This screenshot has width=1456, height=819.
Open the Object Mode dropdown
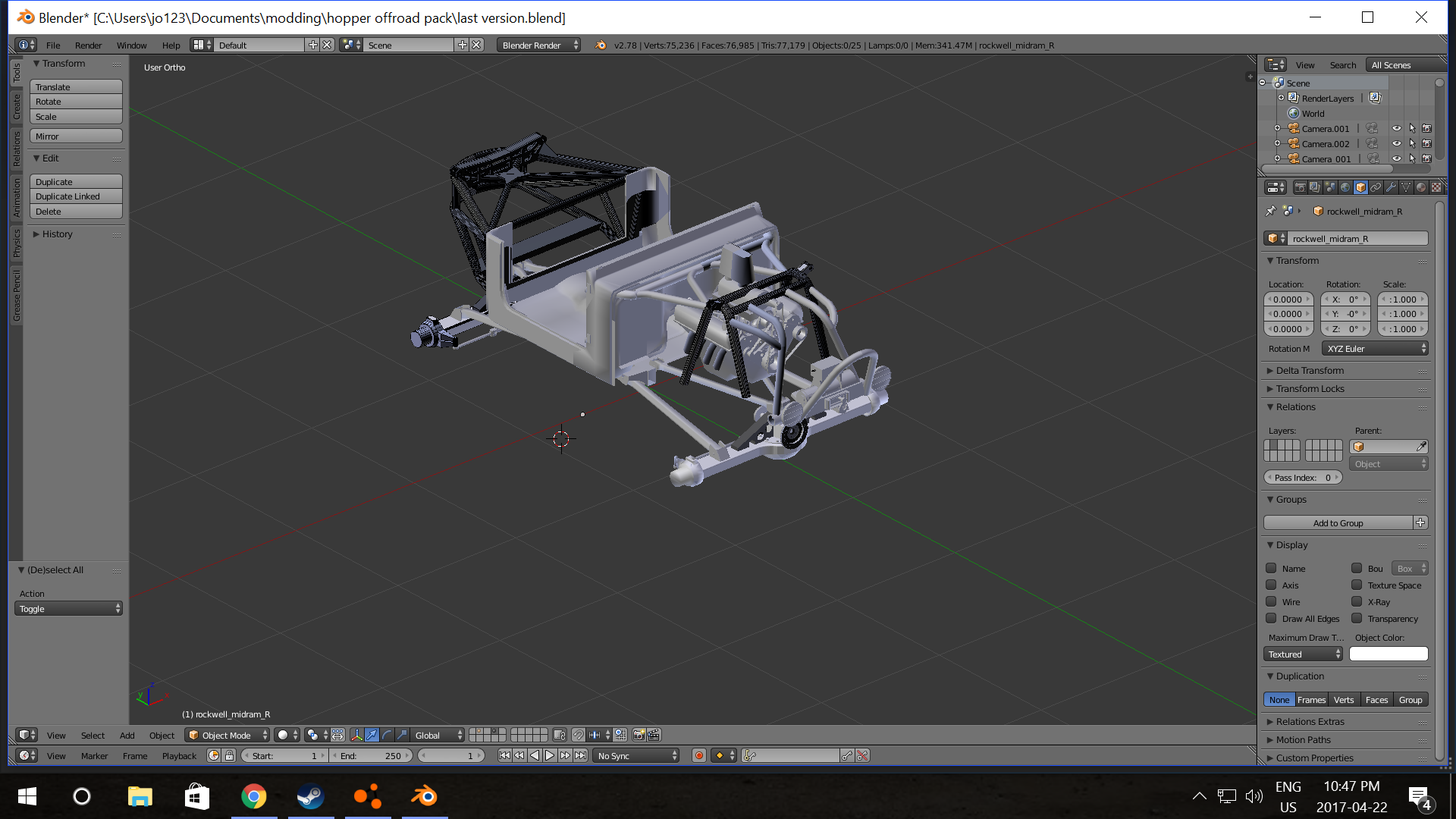(x=227, y=735)
